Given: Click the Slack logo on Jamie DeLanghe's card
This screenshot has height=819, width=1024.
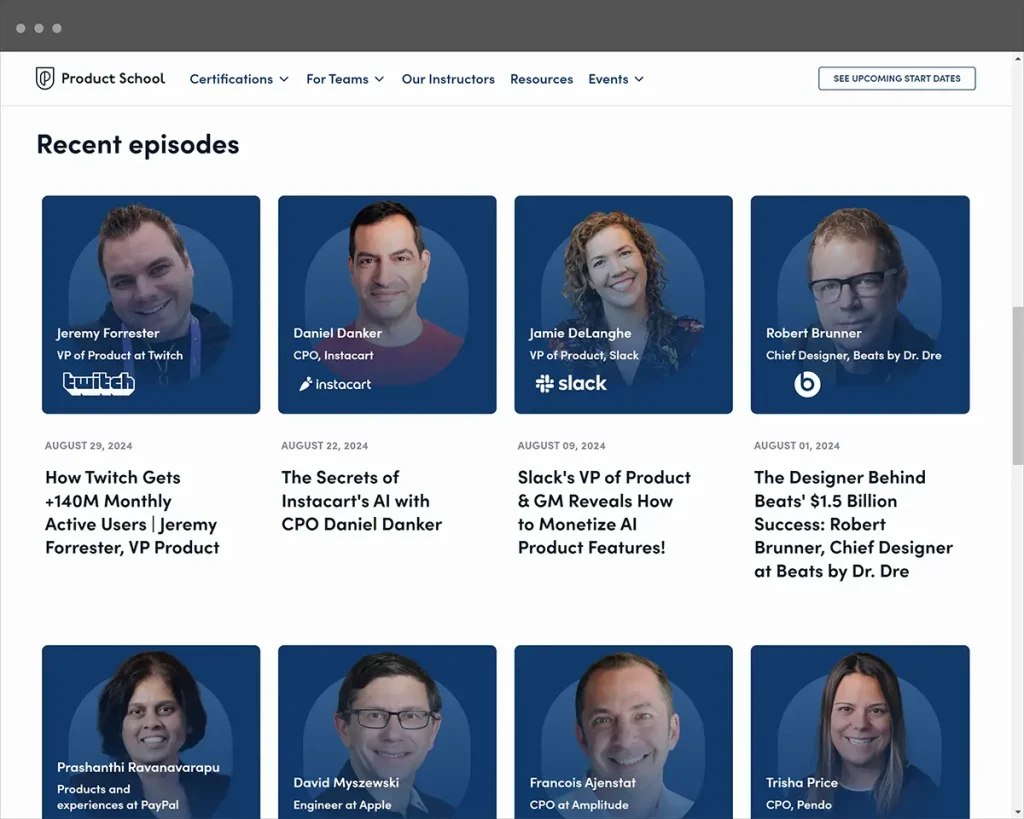Looking at the screenshot, I should (x=570, y=382).
